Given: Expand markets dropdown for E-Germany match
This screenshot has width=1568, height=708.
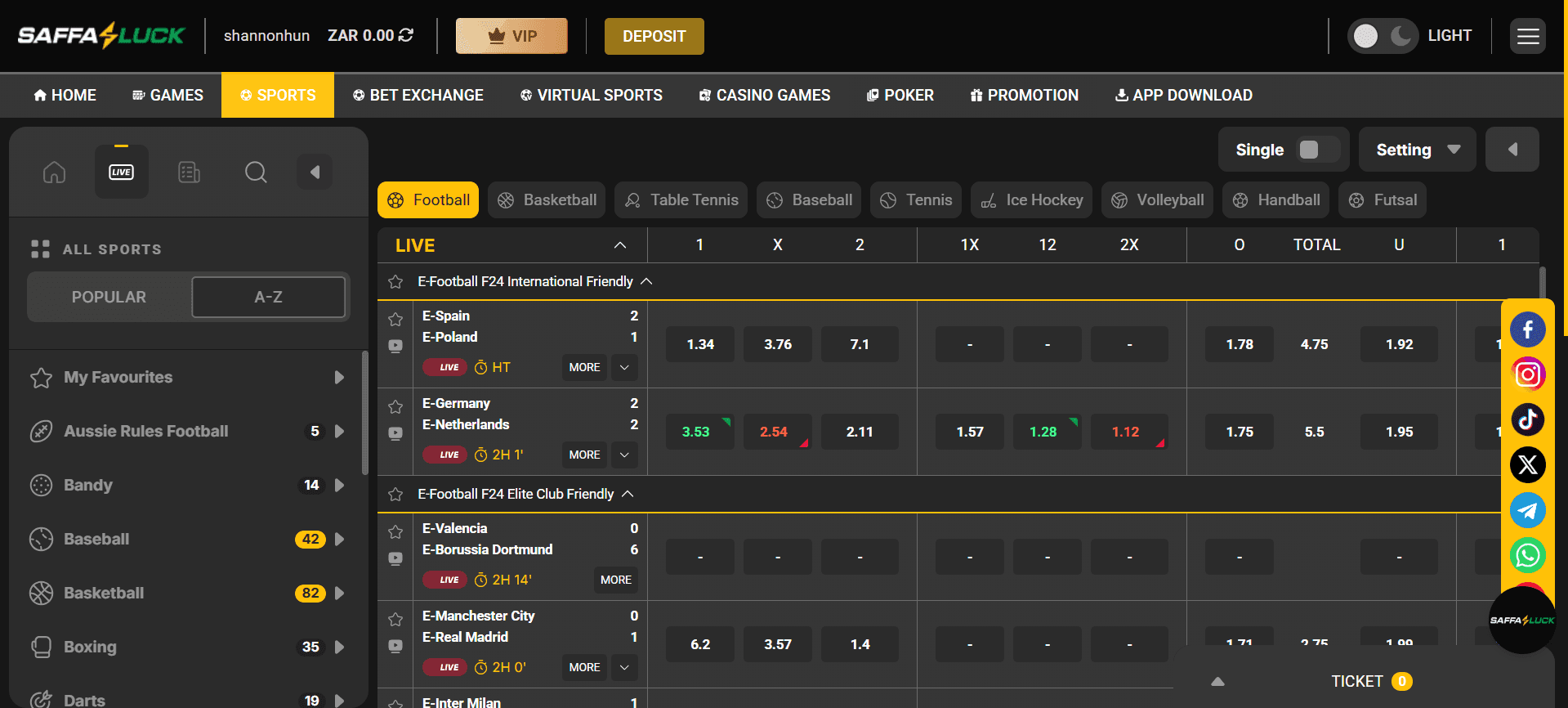Looking at the screenshot, I should pyautogui.click(x=624, y=455).
